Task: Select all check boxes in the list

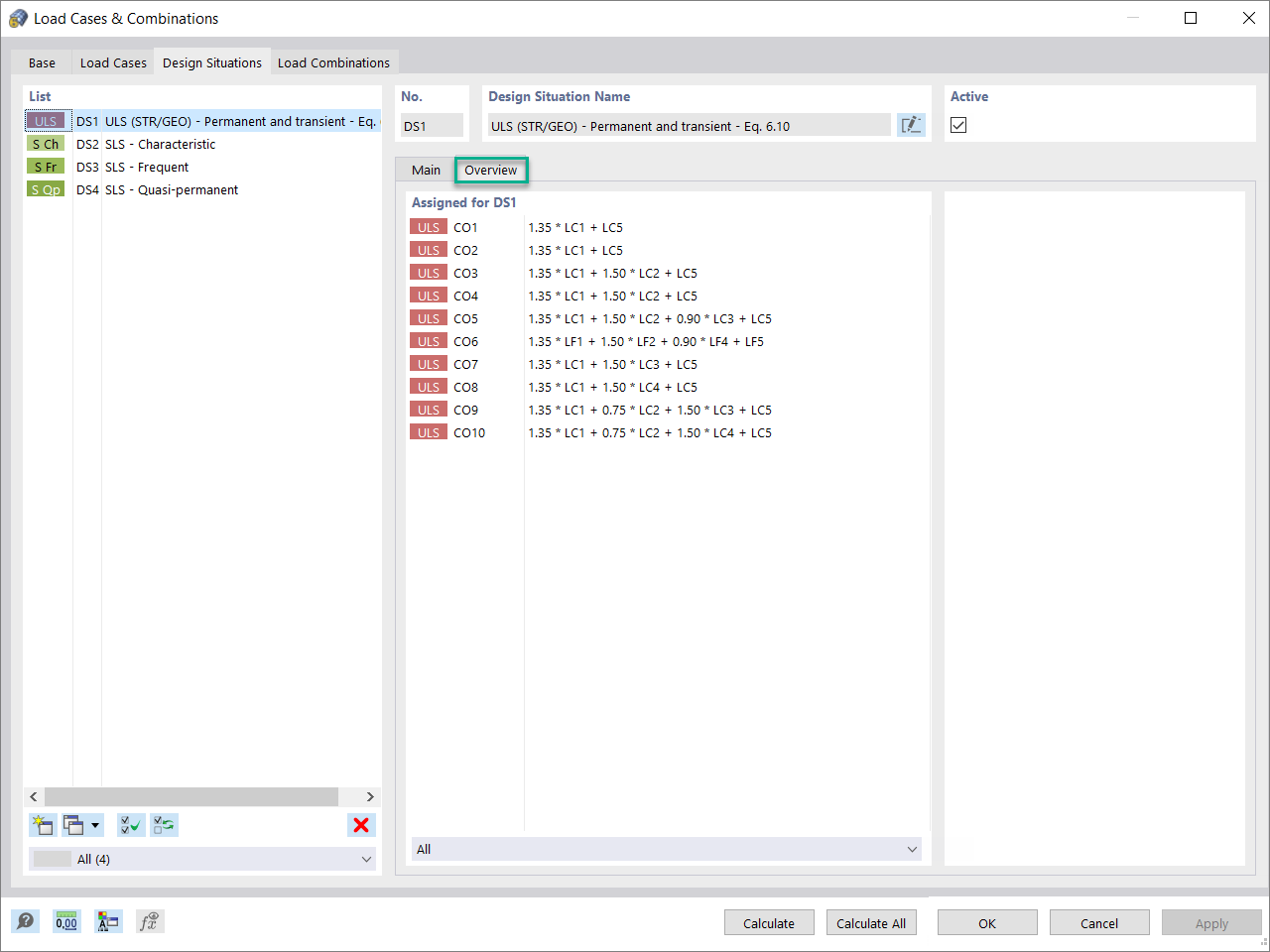Action: tap(130, 824)
